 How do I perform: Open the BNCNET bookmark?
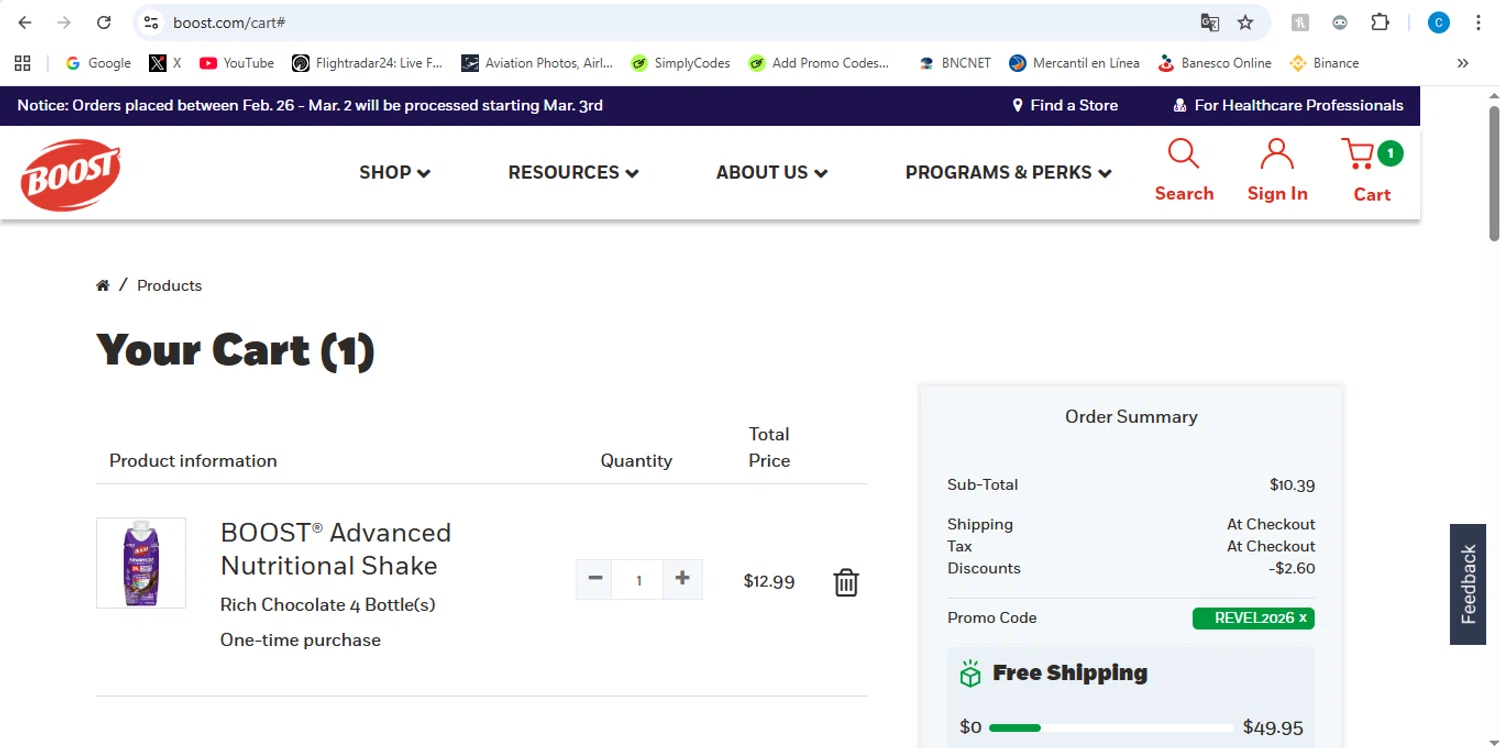955,63
